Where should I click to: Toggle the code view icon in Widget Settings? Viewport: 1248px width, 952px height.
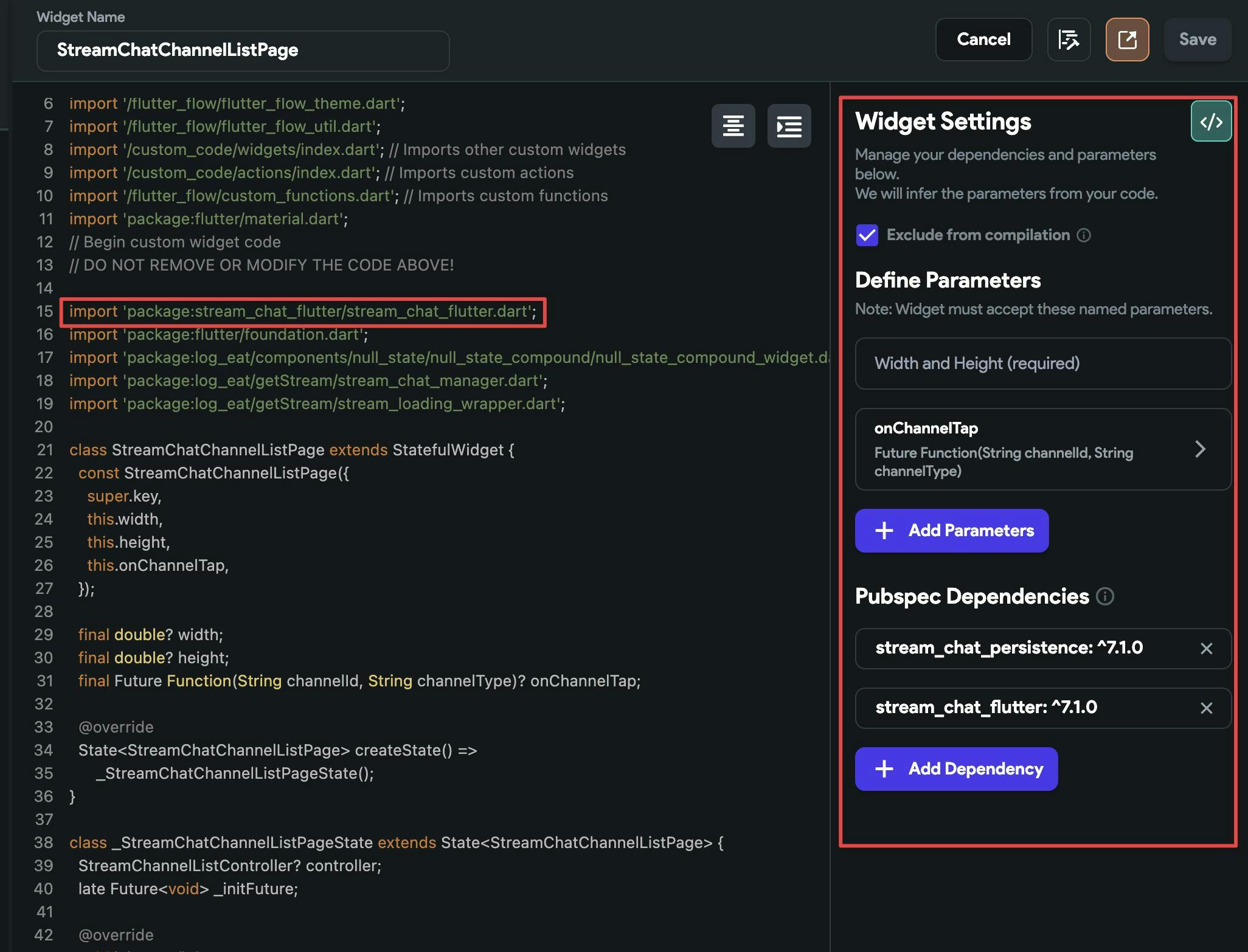1211,122
